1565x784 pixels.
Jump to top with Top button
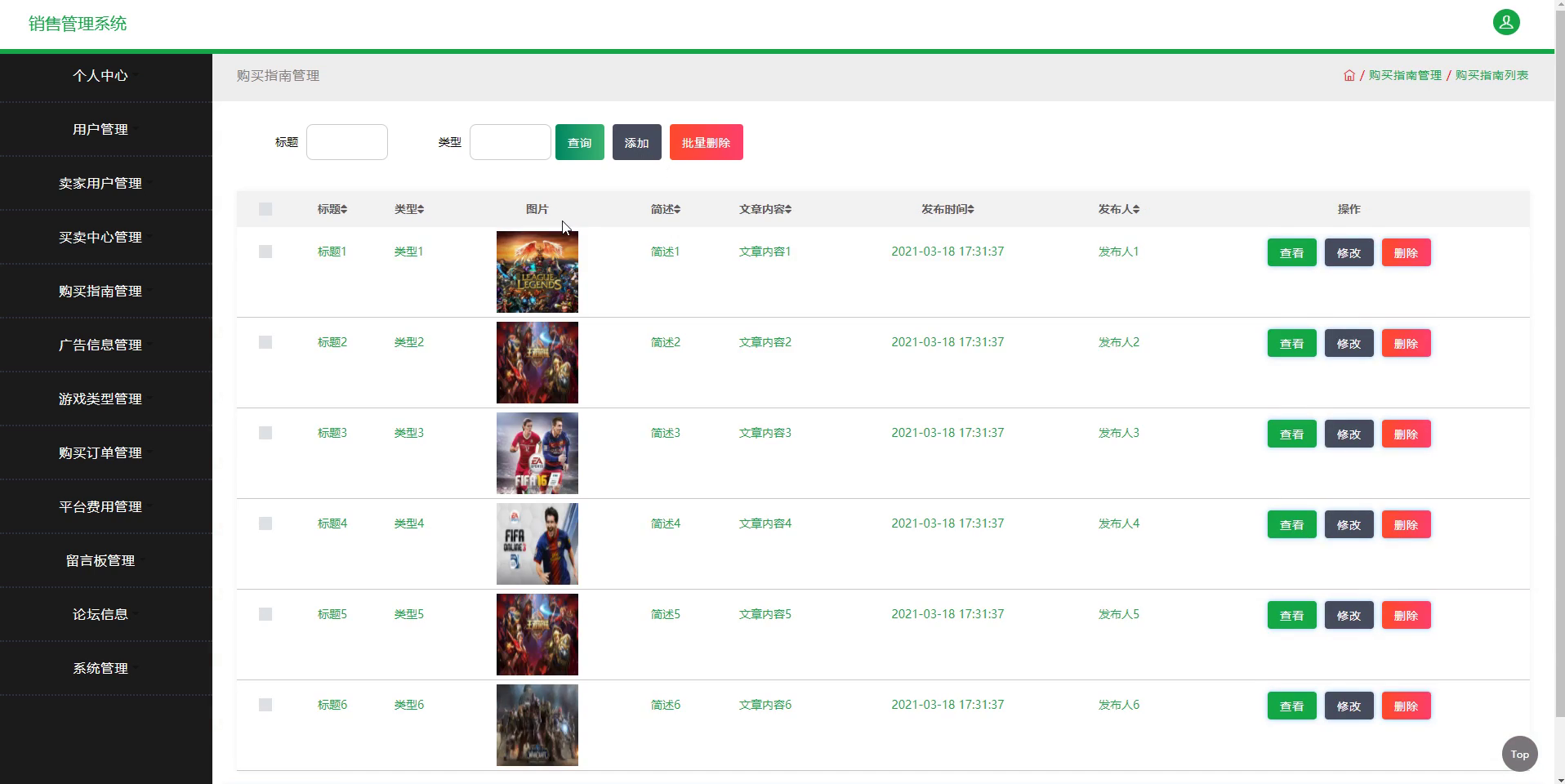(x=1519, y=754)
